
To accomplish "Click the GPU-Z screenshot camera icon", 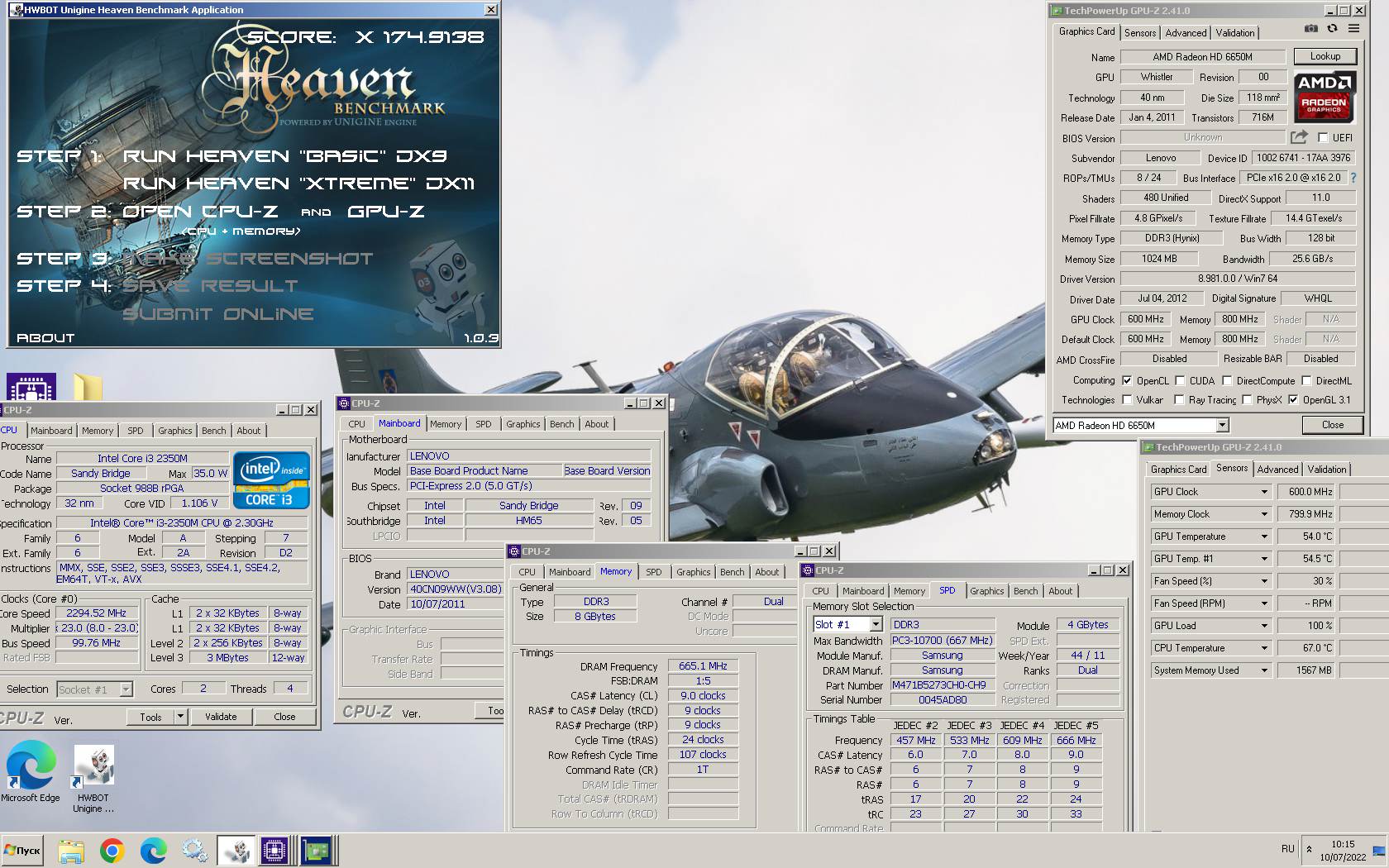I will pyautogui.click(x=1311, y=29).
